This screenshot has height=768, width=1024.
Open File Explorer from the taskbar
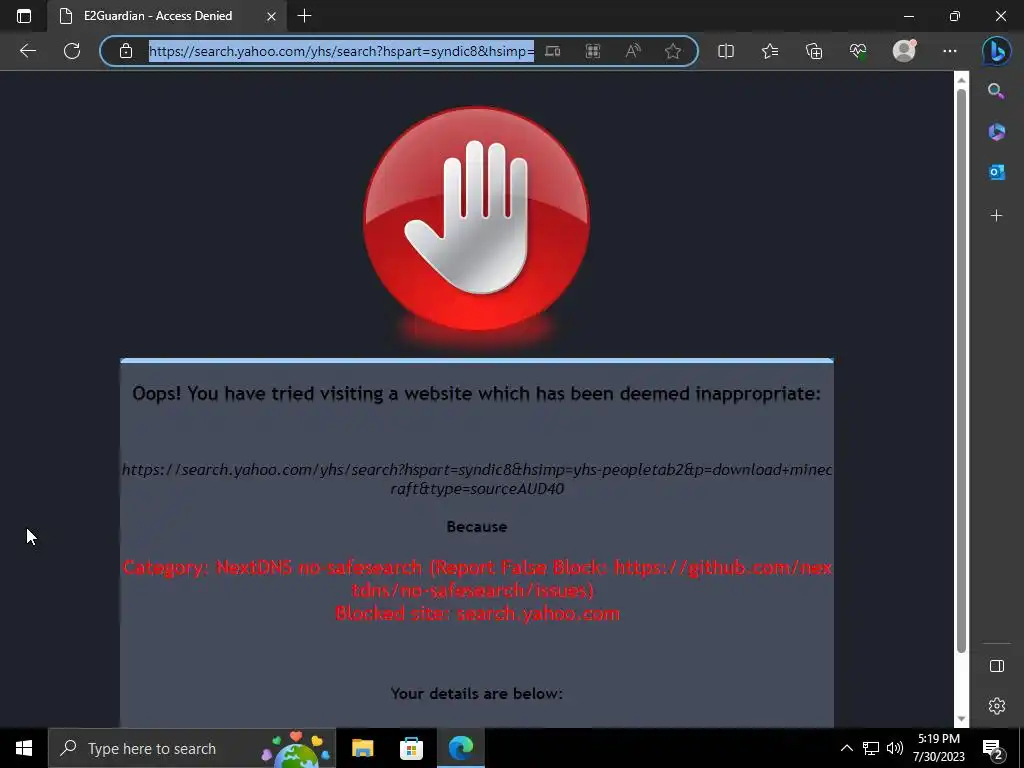(362, 748)
